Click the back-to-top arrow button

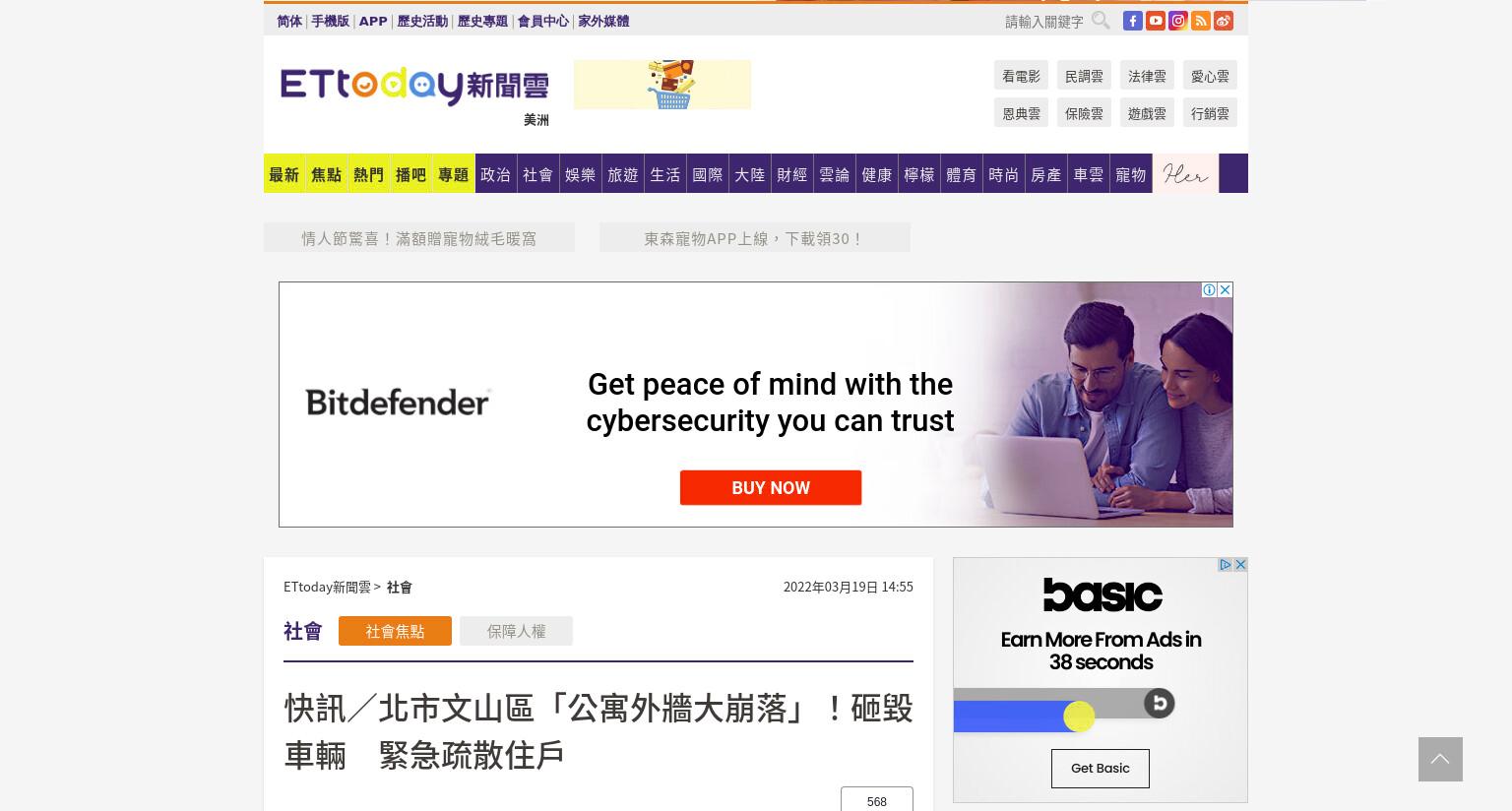pyautogui.click(x=1440, y=759)
